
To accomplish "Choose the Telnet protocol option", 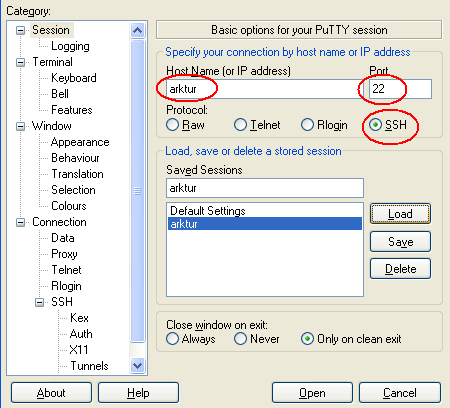I will (x=240, y=125).
